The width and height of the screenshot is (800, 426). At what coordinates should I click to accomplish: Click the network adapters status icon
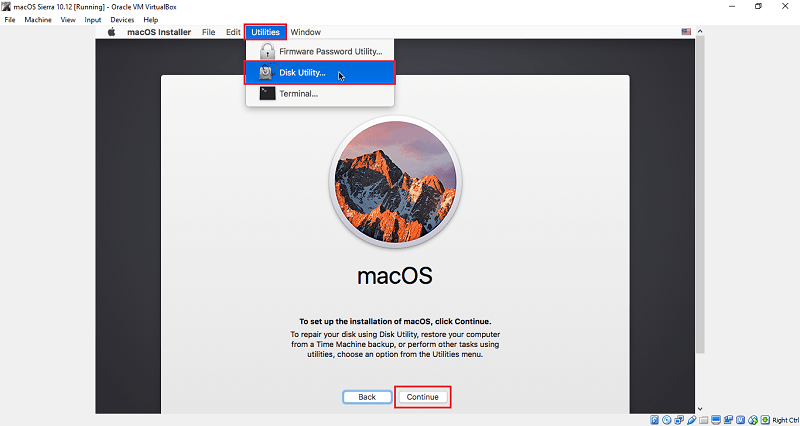point(679,420)
